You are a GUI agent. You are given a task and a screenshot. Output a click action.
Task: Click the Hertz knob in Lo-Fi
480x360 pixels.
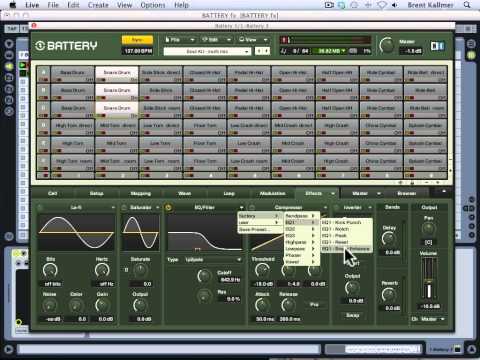point(102,270)
